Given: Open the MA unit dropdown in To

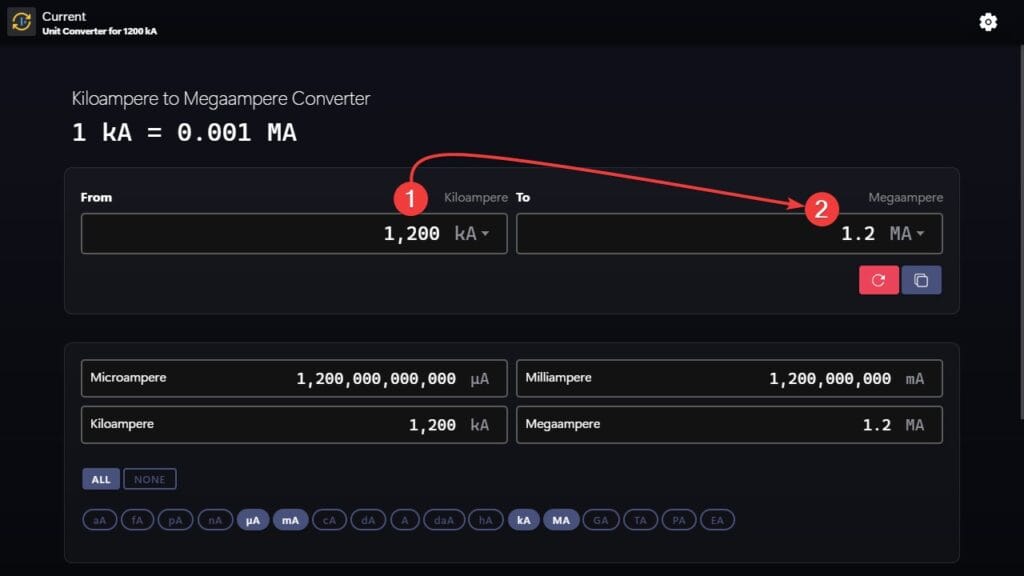Looking at the screenshot, I should tap(907, 233).
